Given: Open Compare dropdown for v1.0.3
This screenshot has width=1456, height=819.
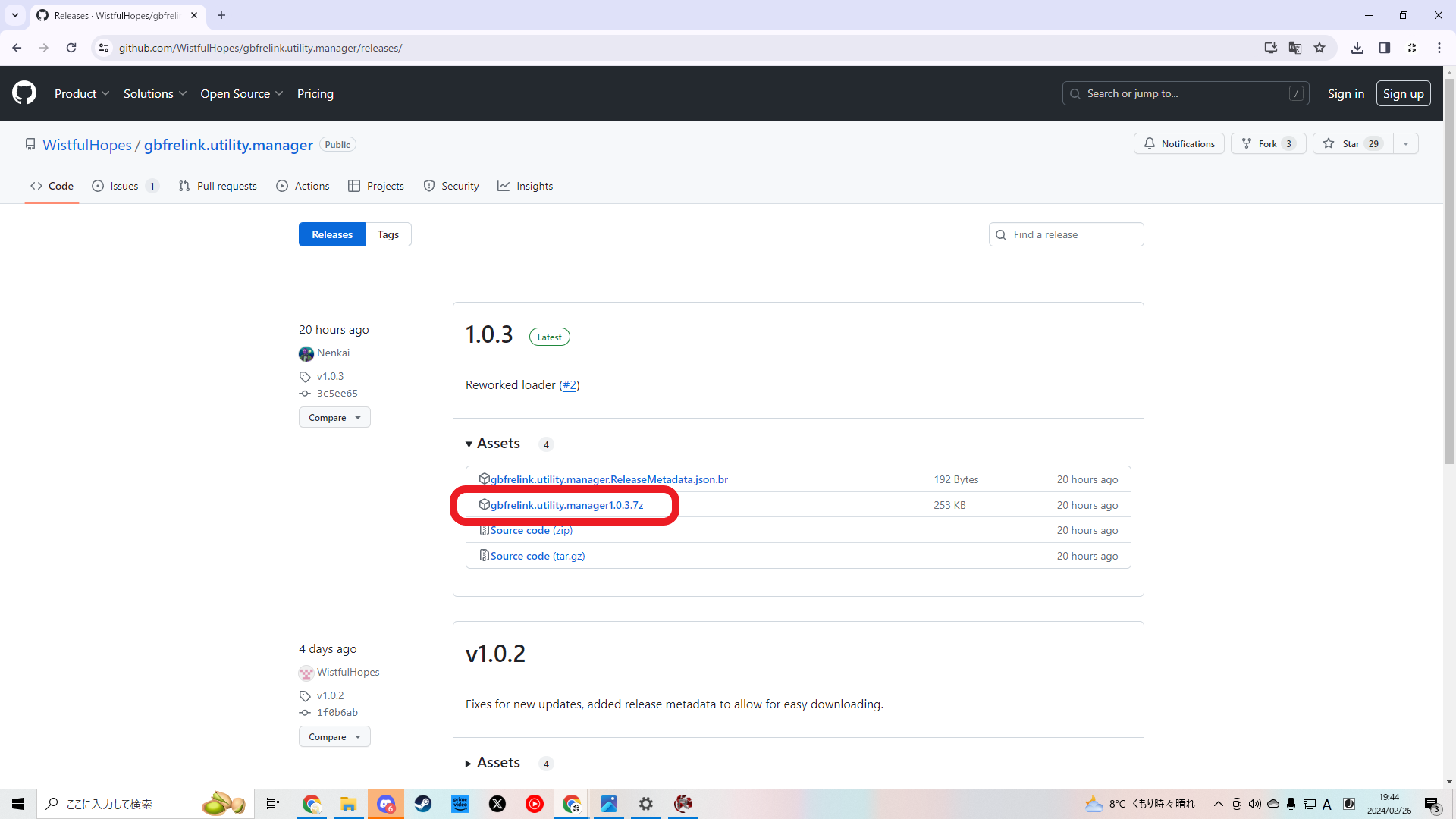Looking at the screenshot, I should point(334,418).
